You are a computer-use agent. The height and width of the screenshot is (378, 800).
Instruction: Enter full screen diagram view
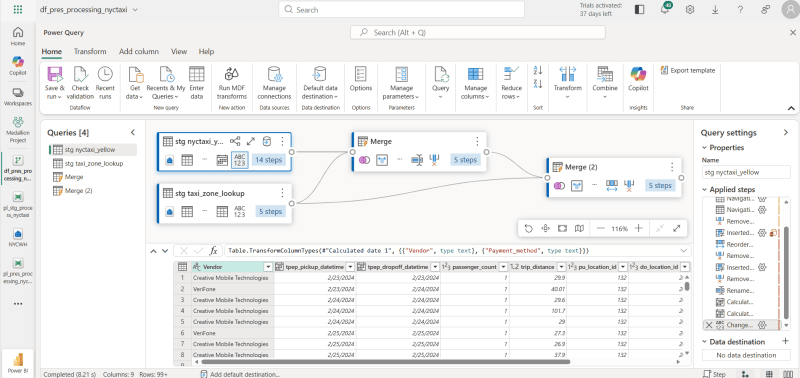pyautogui.click(x=677, y=229)
